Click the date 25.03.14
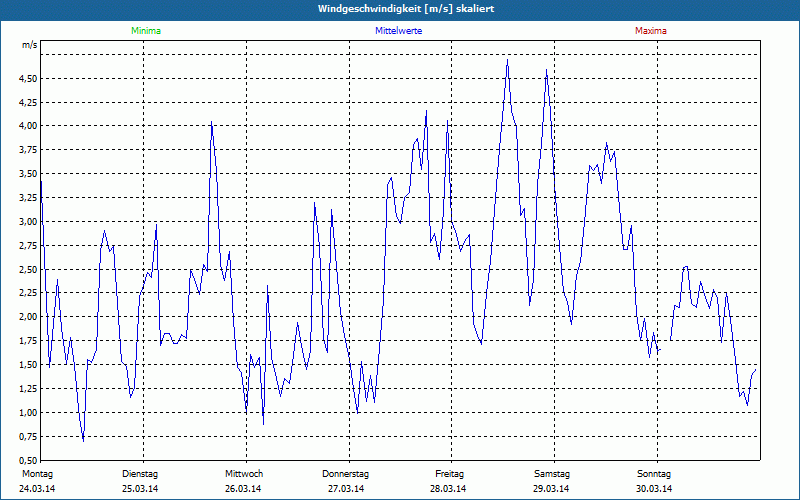The height and width of the screenshot is (500, 800). pyautogui.click(x=140, y=489)
